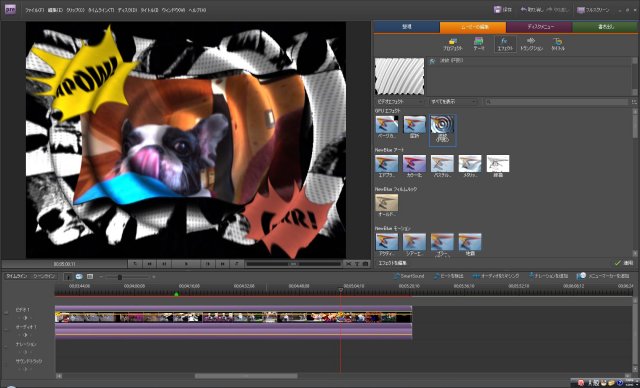This screenshot has height=388, width=640.
Task: Open the Themes (テーマ) panel icon
Action: tap(479, 44)
